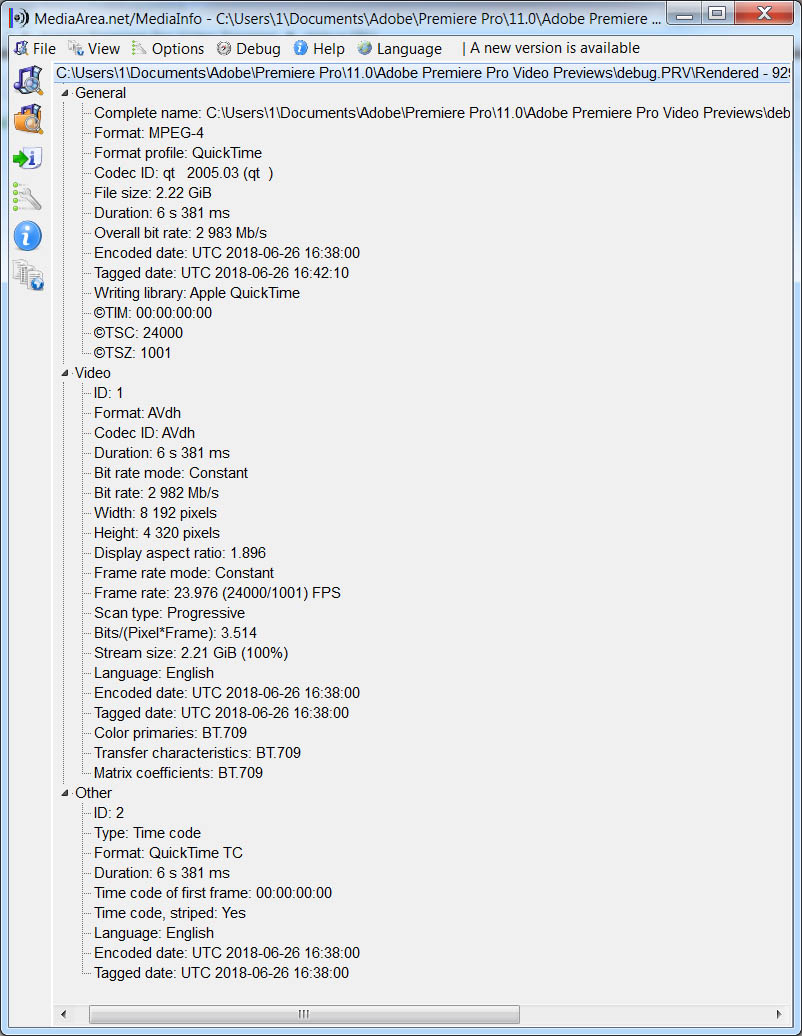
Task: Select '©TIM: 00:00:00:00' row
Action: 153,313
